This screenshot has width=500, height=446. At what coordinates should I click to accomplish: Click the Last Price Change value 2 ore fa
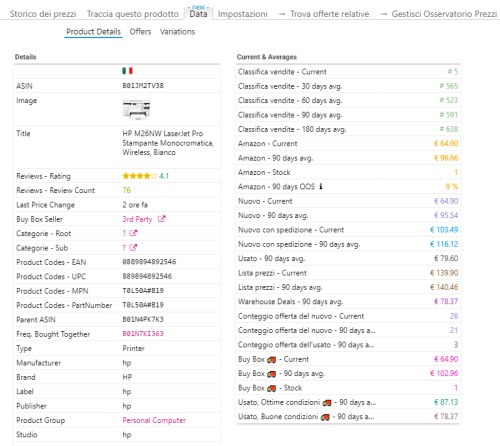[135, 205]
